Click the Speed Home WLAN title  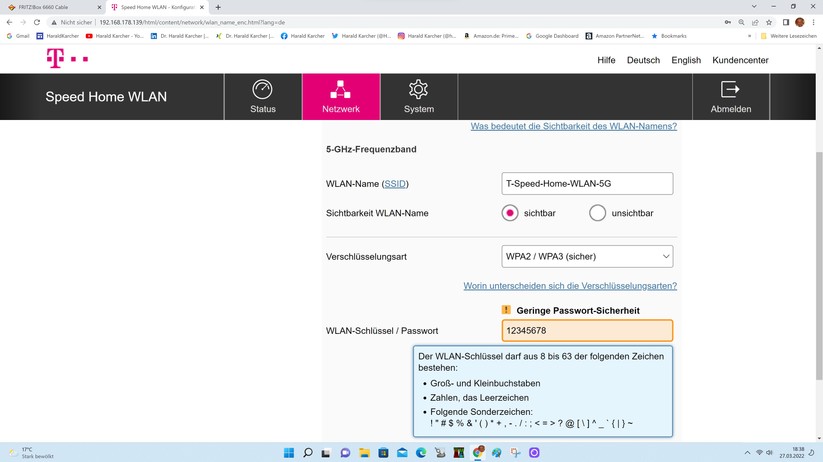pyautogui.click(x=106, y=97)
